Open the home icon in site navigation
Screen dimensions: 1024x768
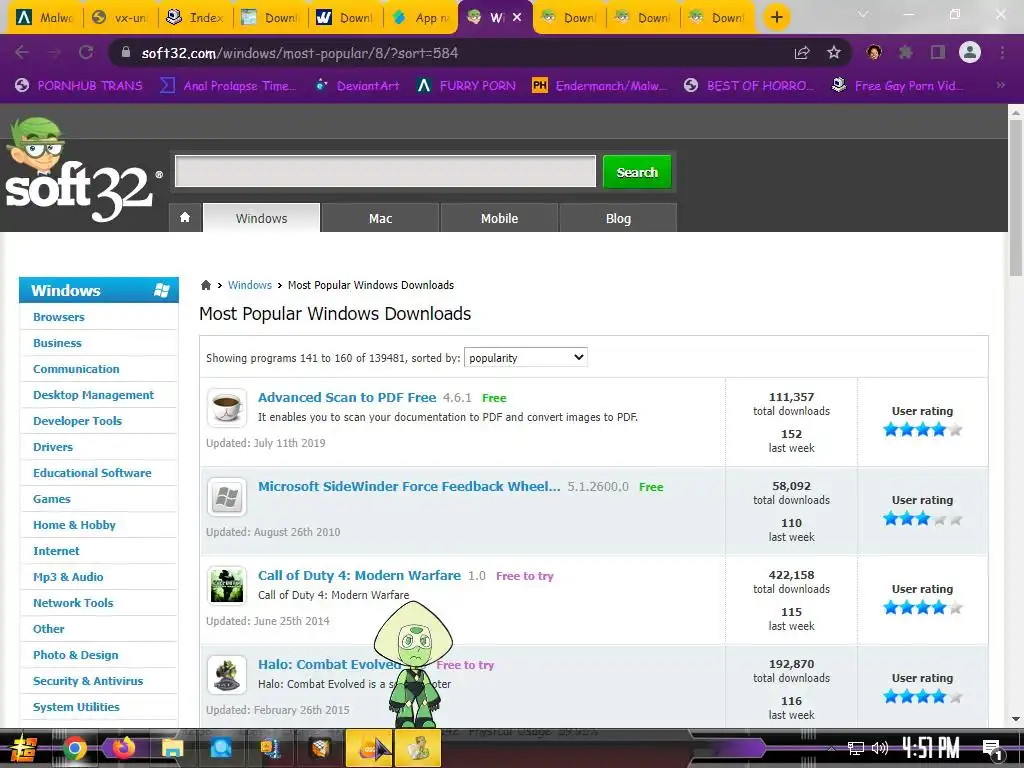185,217
